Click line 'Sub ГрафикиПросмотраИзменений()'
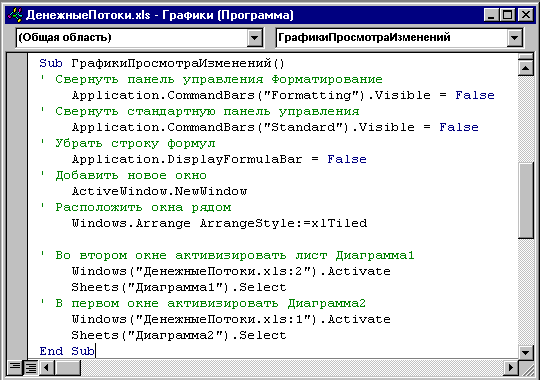The height and width of the screenshot is (384, 541). [x=162, y=63]
